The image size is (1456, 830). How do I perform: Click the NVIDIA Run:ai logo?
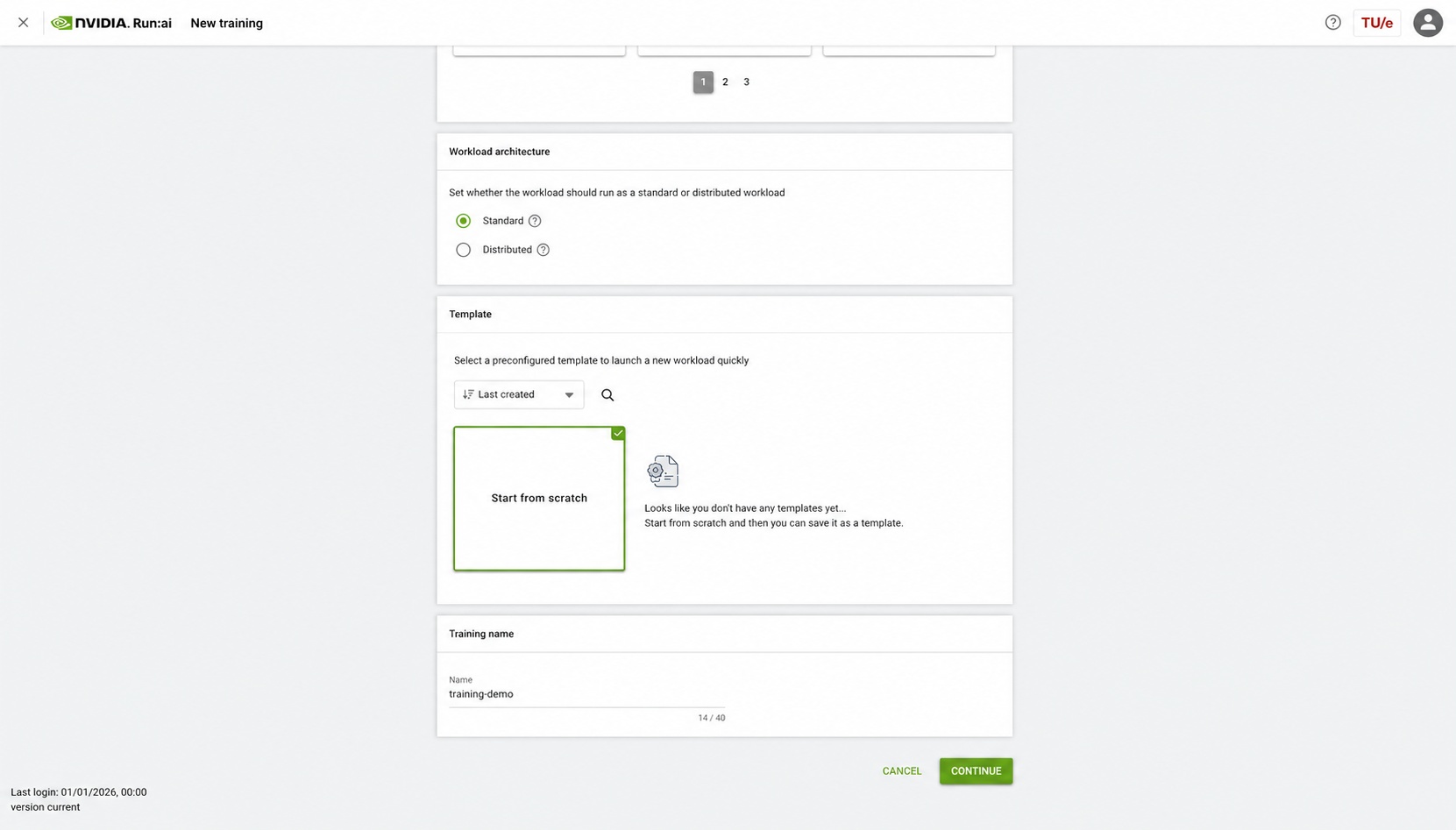coord(111,23)
